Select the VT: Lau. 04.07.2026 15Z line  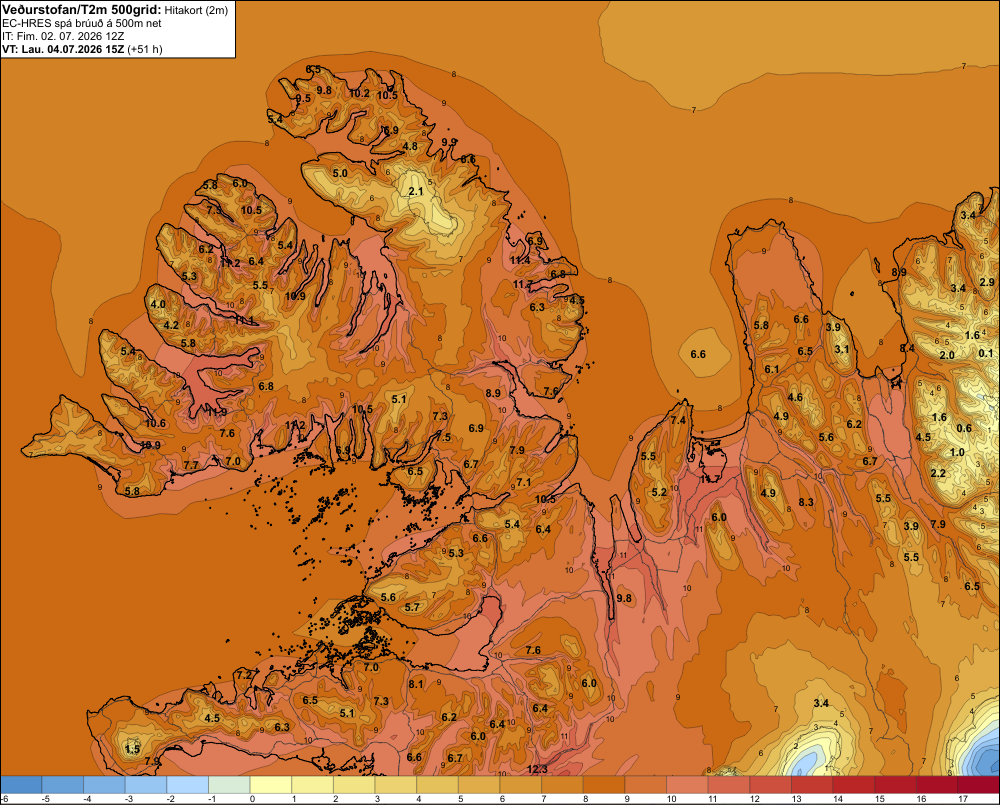[82, 49]
